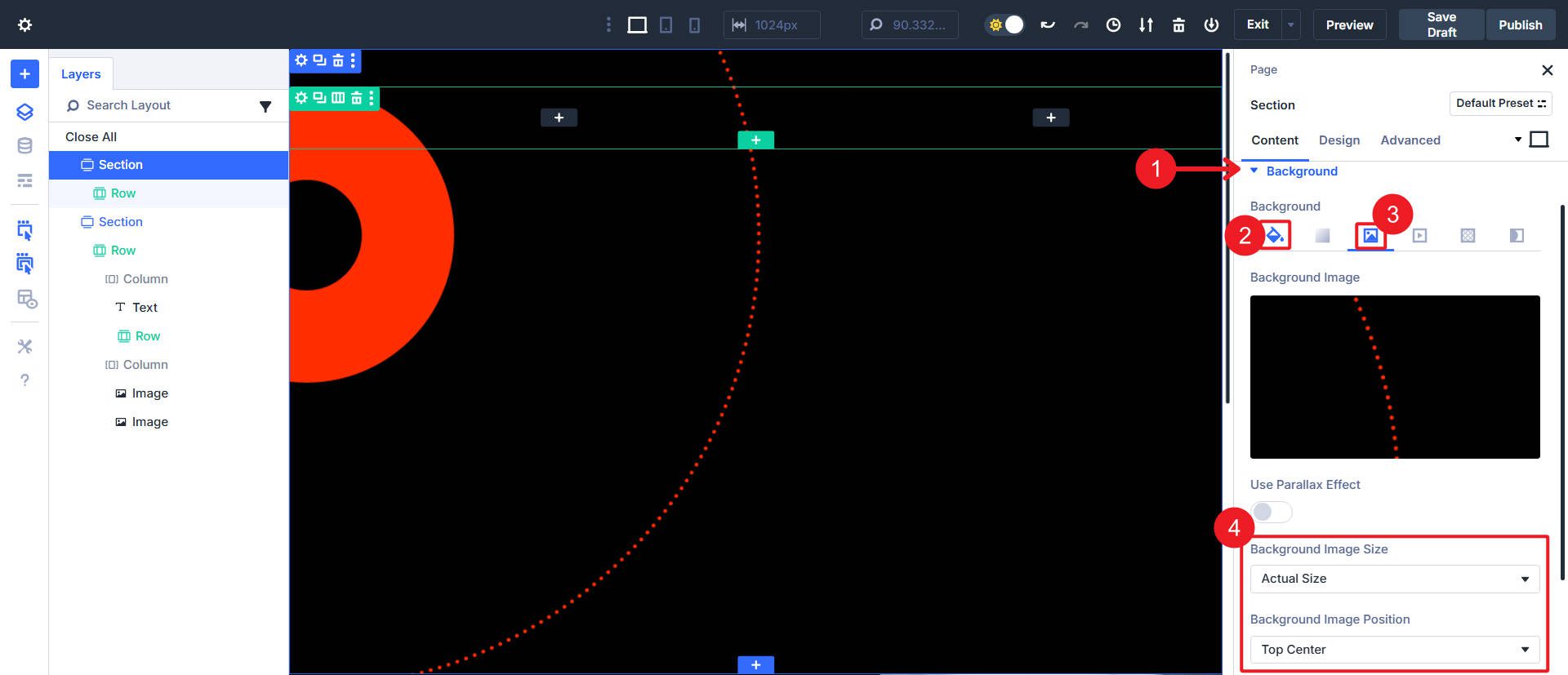Select the Background Gradient icon
The height and width of the screenshot is (675, 1568).
(1323, 236)
